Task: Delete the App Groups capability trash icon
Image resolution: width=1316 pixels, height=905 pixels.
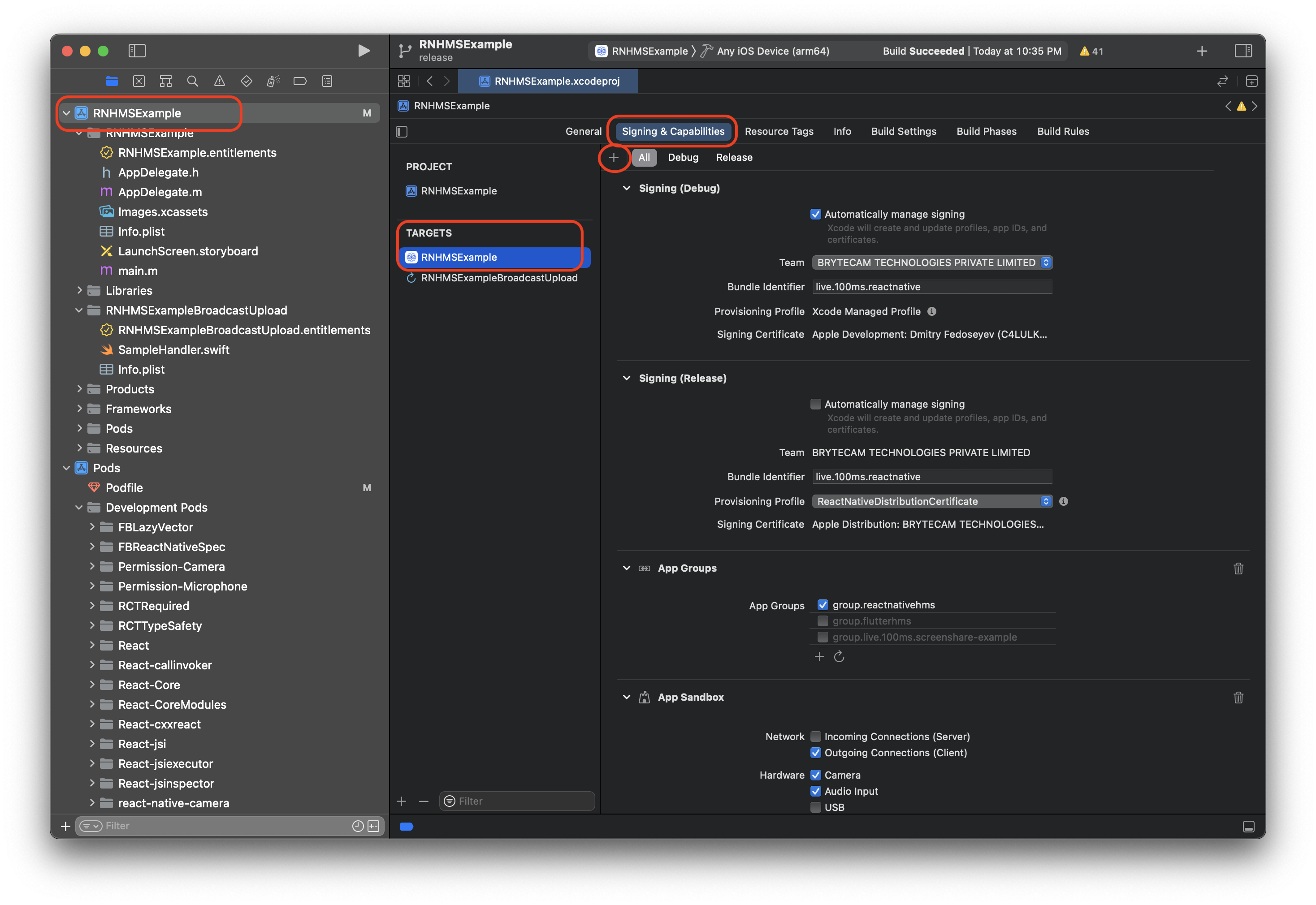Action: coord(1238,568)
